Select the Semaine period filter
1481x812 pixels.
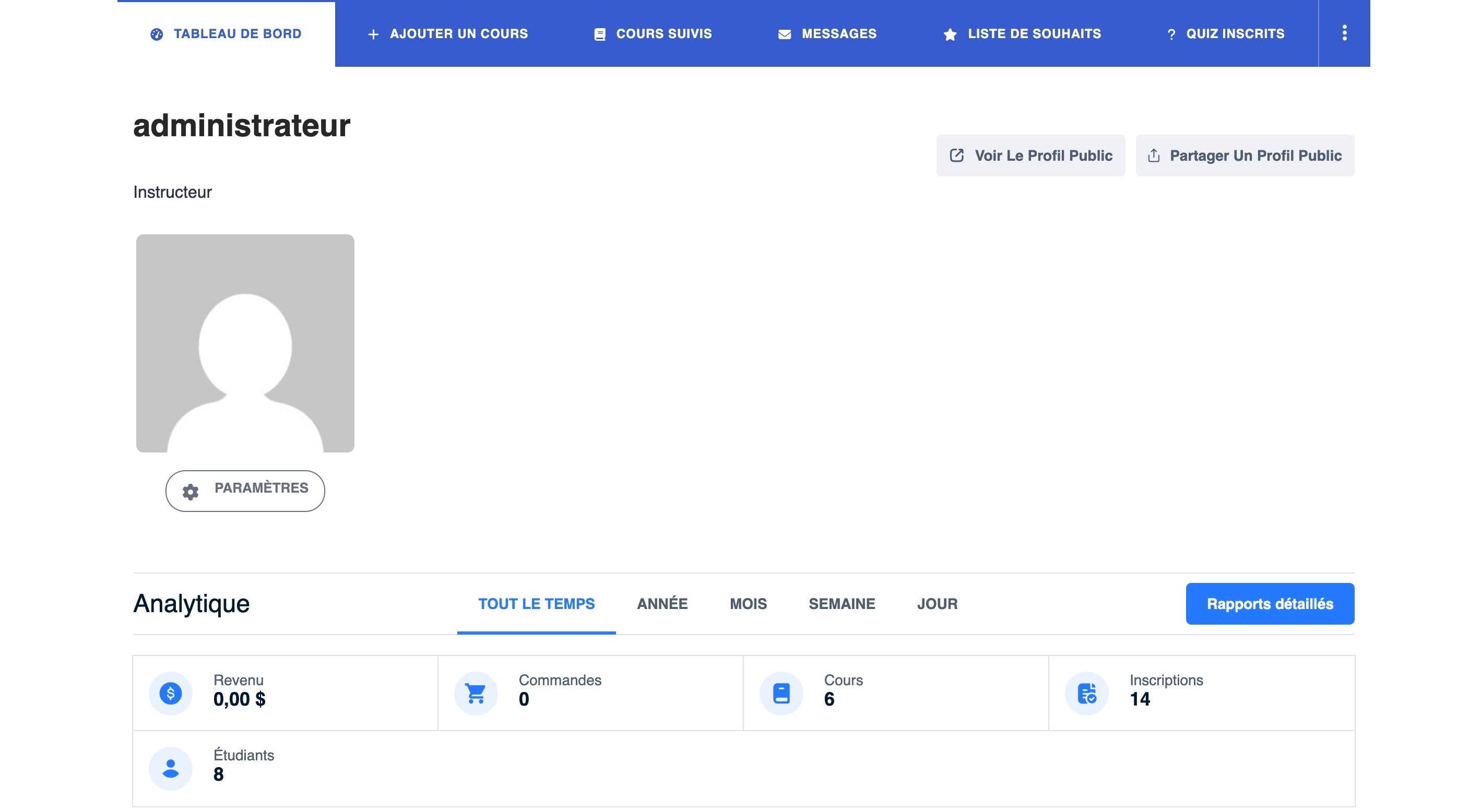[842, 603]
